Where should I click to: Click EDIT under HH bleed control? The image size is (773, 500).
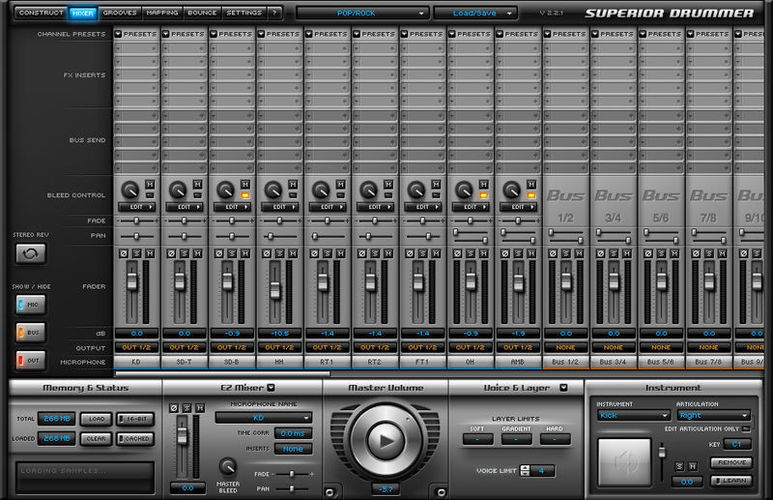pos(280,207)
